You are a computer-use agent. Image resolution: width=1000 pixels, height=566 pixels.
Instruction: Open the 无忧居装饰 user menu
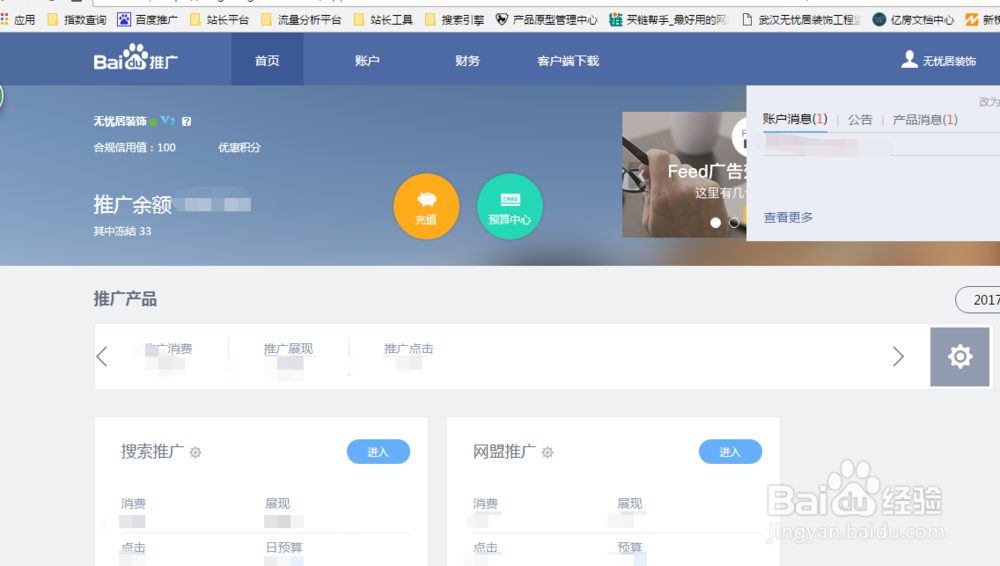[x=949, y=61]
